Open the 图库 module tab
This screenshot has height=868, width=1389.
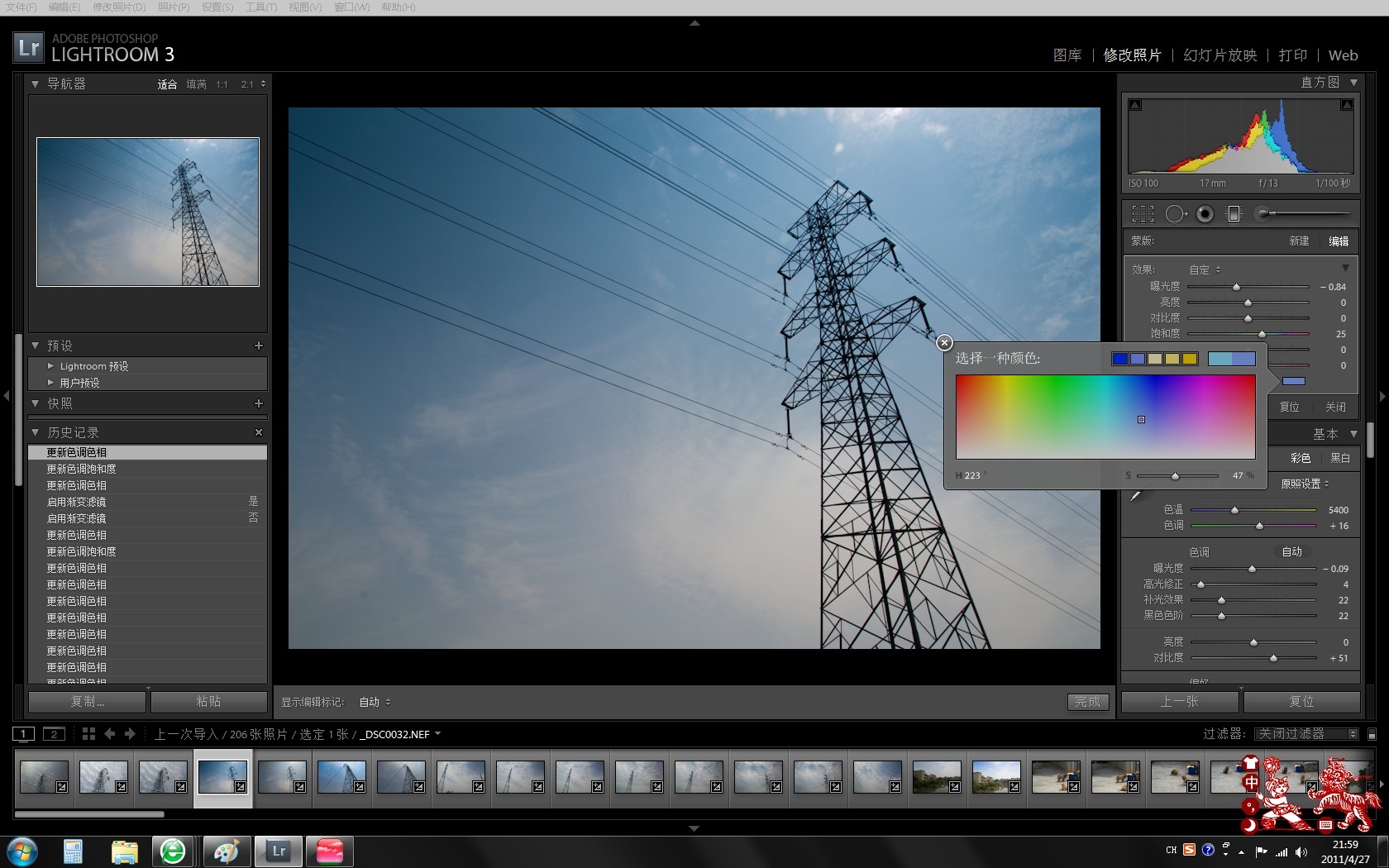coord(1067,55)
